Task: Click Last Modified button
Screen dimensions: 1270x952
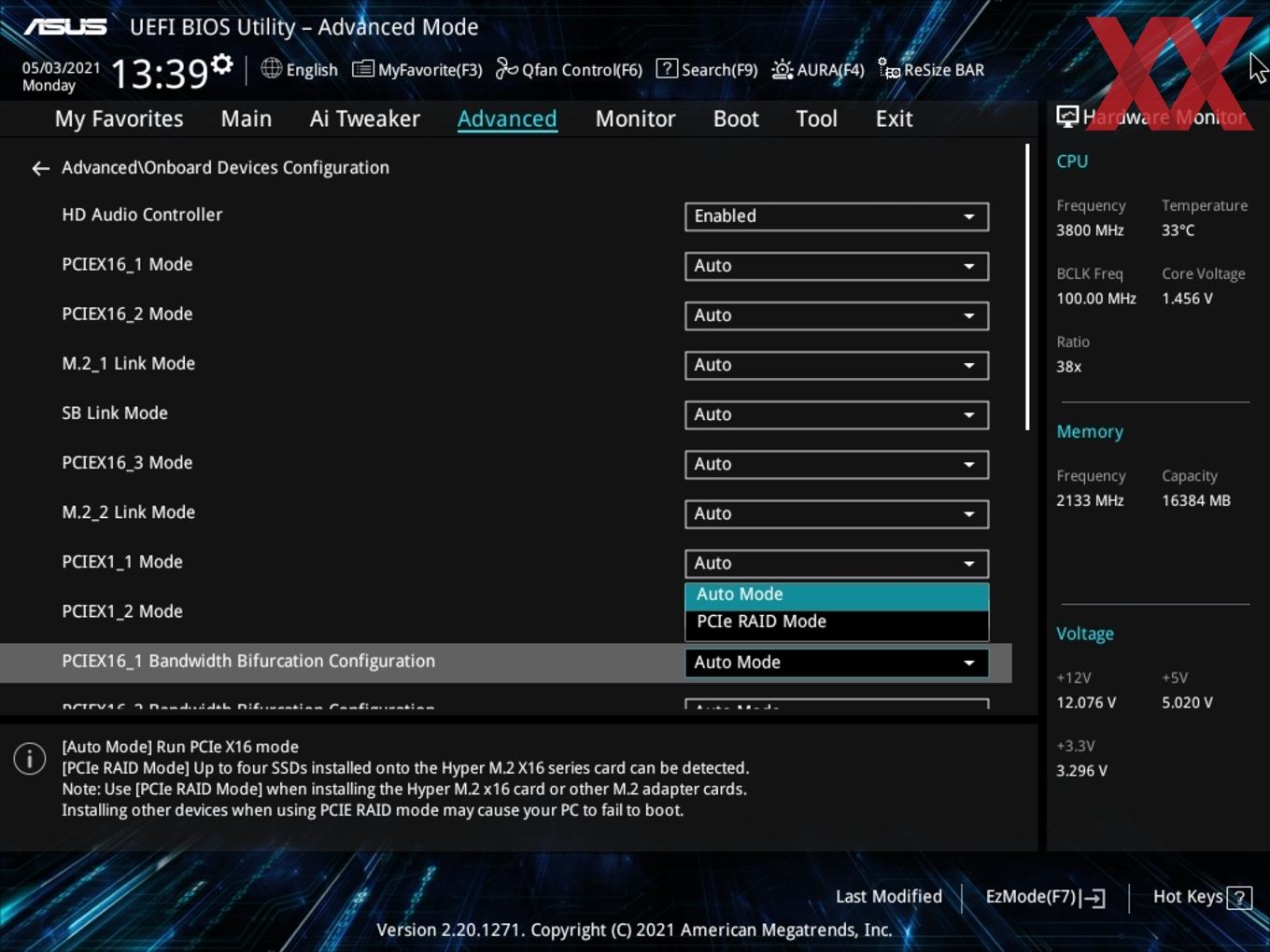Action: tap(889, 897)
